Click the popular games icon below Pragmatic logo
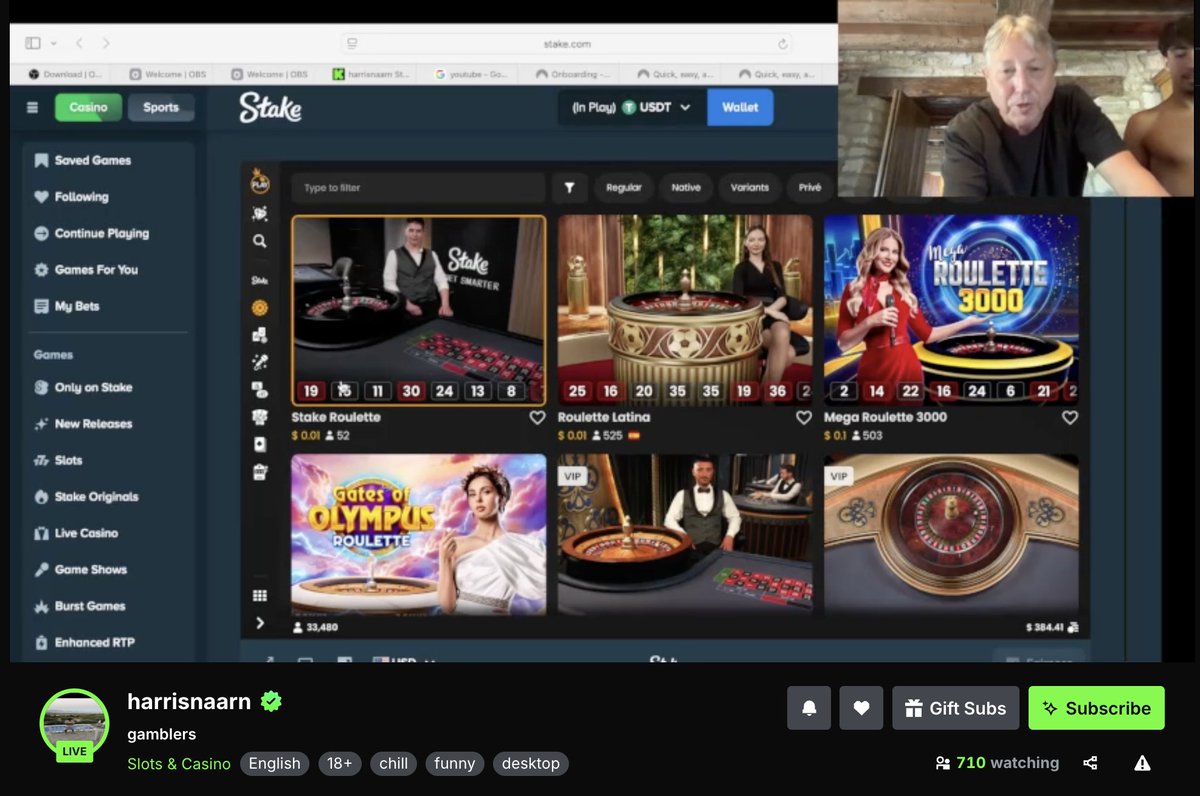 point(260,213)
